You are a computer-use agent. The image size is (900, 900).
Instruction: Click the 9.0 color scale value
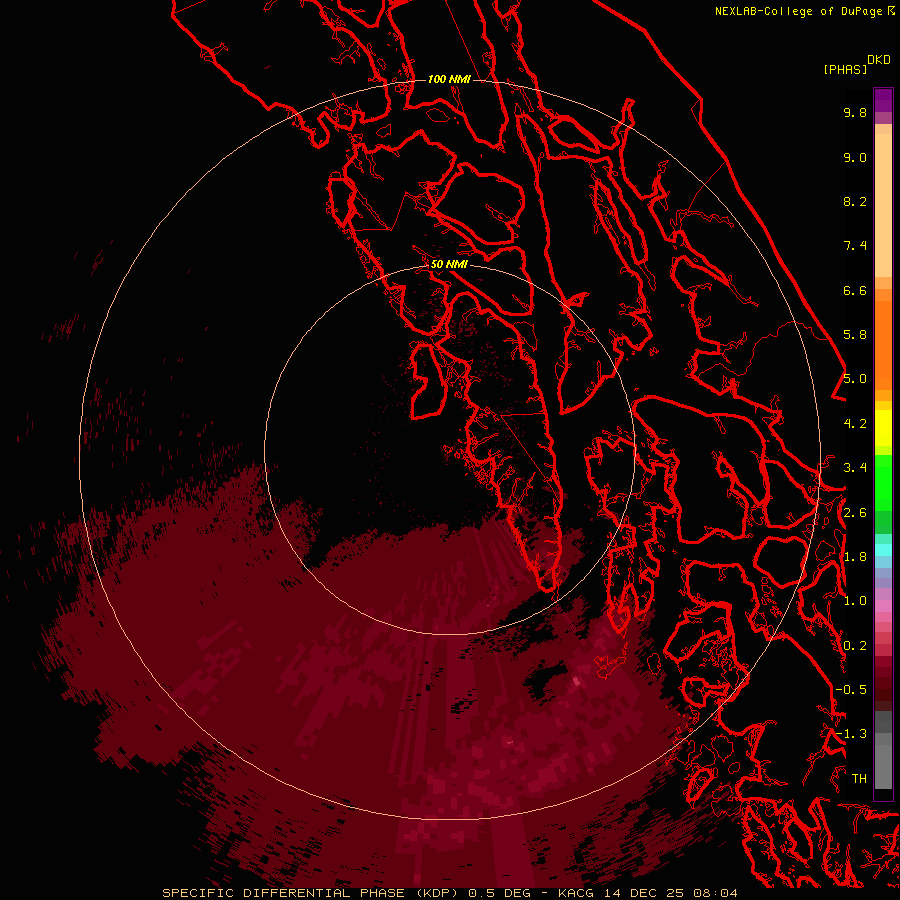point(855,157)
